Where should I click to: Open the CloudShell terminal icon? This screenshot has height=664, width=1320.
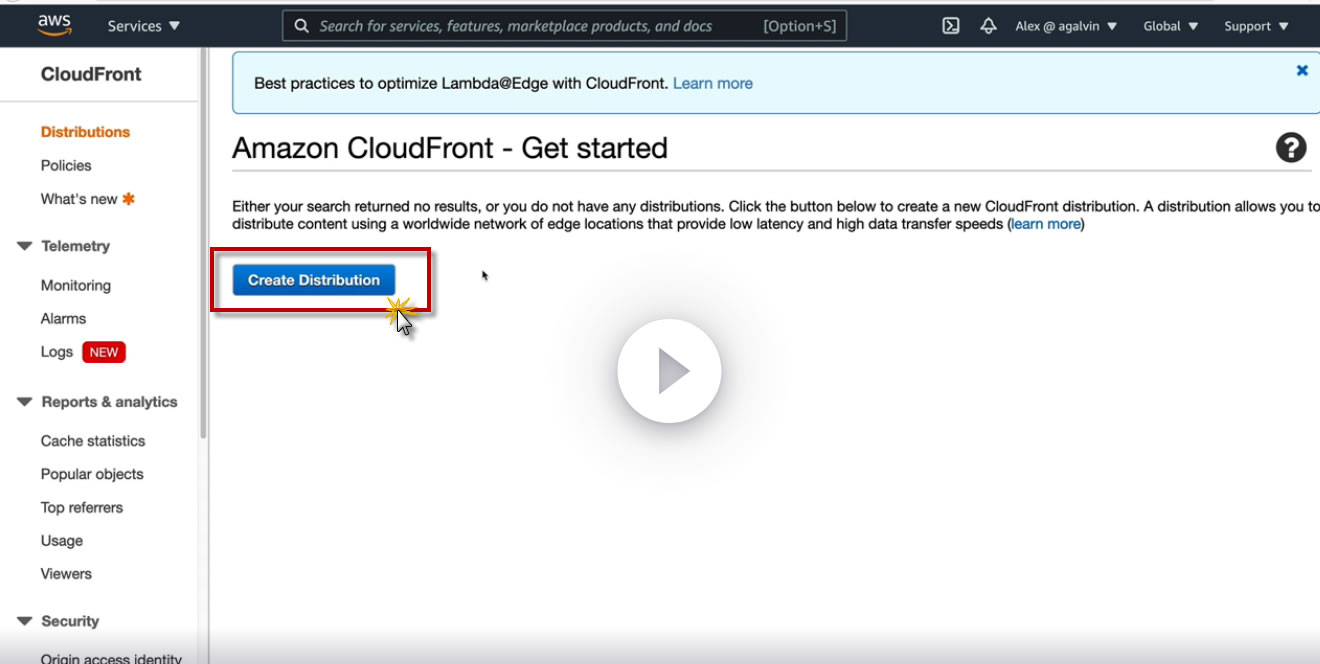click(x=951, y=26)
